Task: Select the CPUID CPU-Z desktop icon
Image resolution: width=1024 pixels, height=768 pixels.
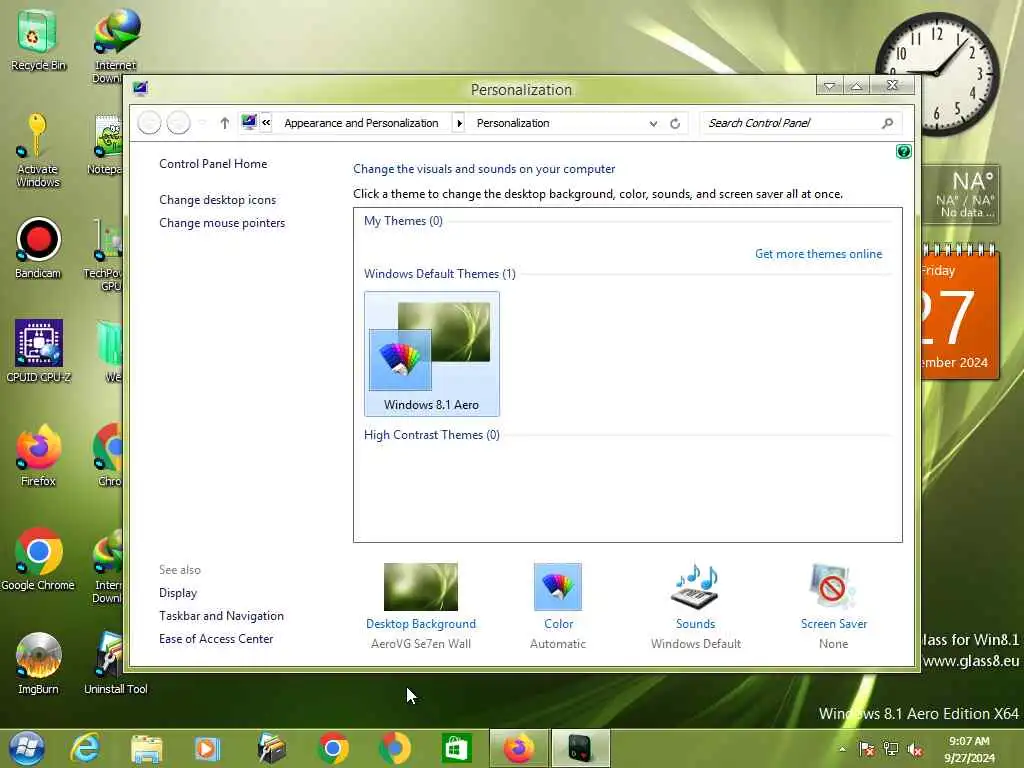Action: tap(38, 351)
